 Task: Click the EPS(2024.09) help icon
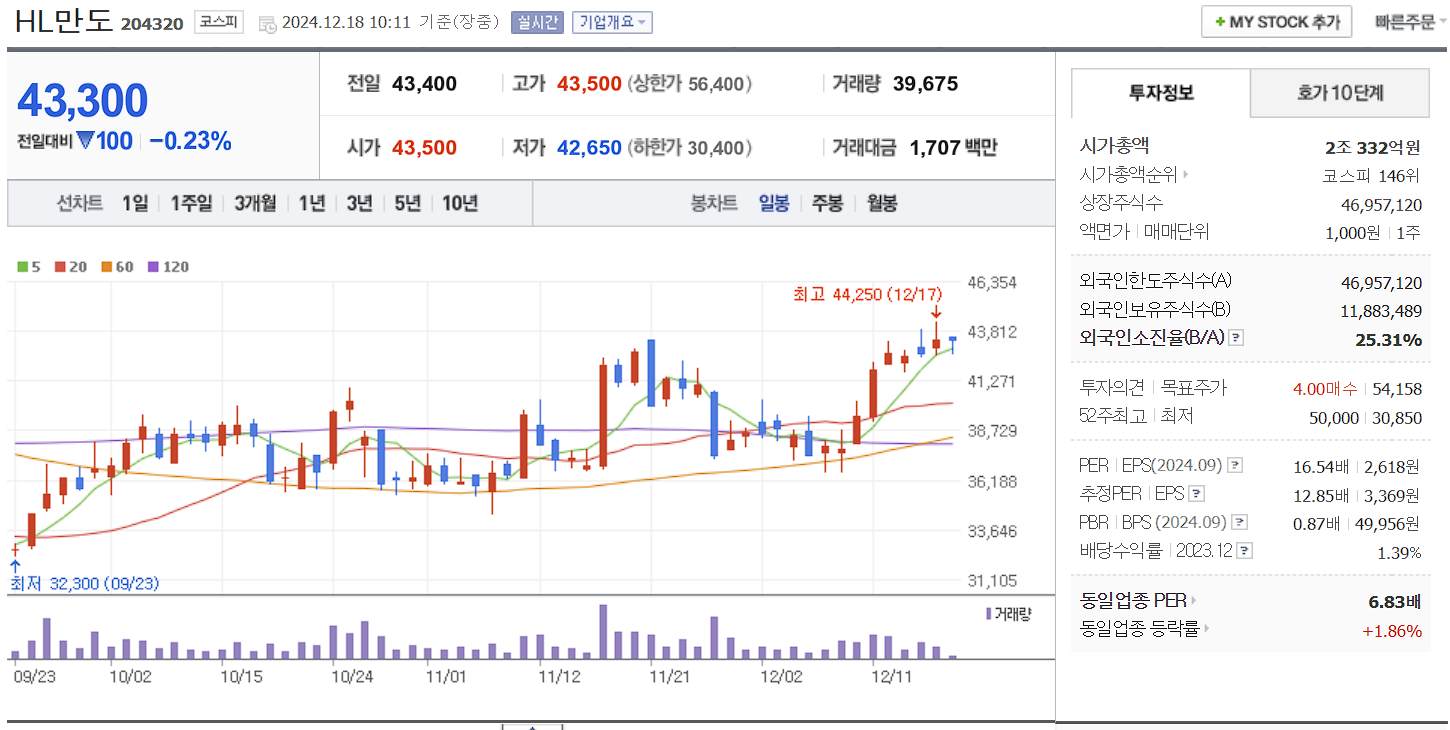coord(1234,467)
